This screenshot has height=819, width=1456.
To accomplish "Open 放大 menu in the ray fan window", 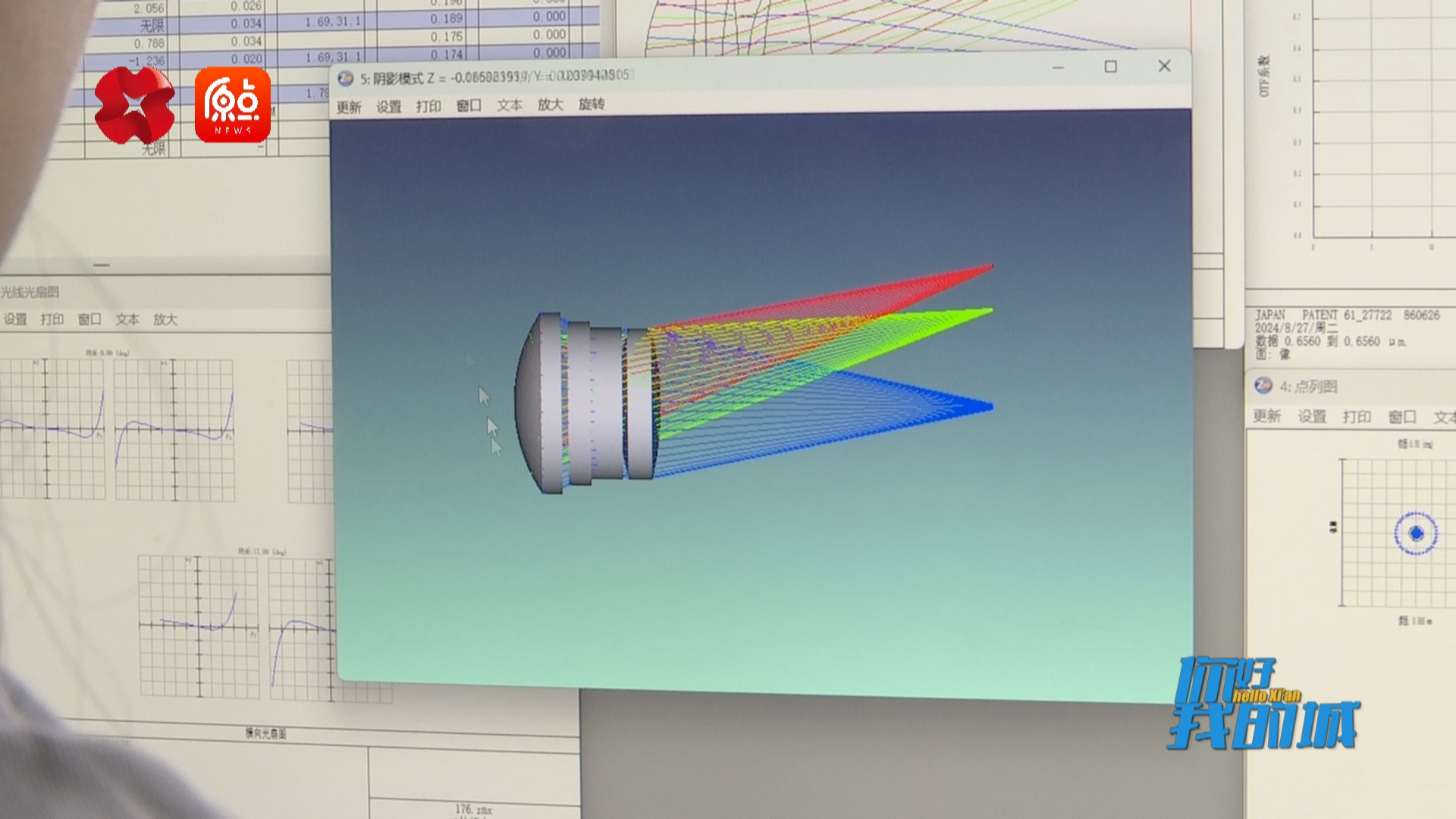I will pos(165,319).
